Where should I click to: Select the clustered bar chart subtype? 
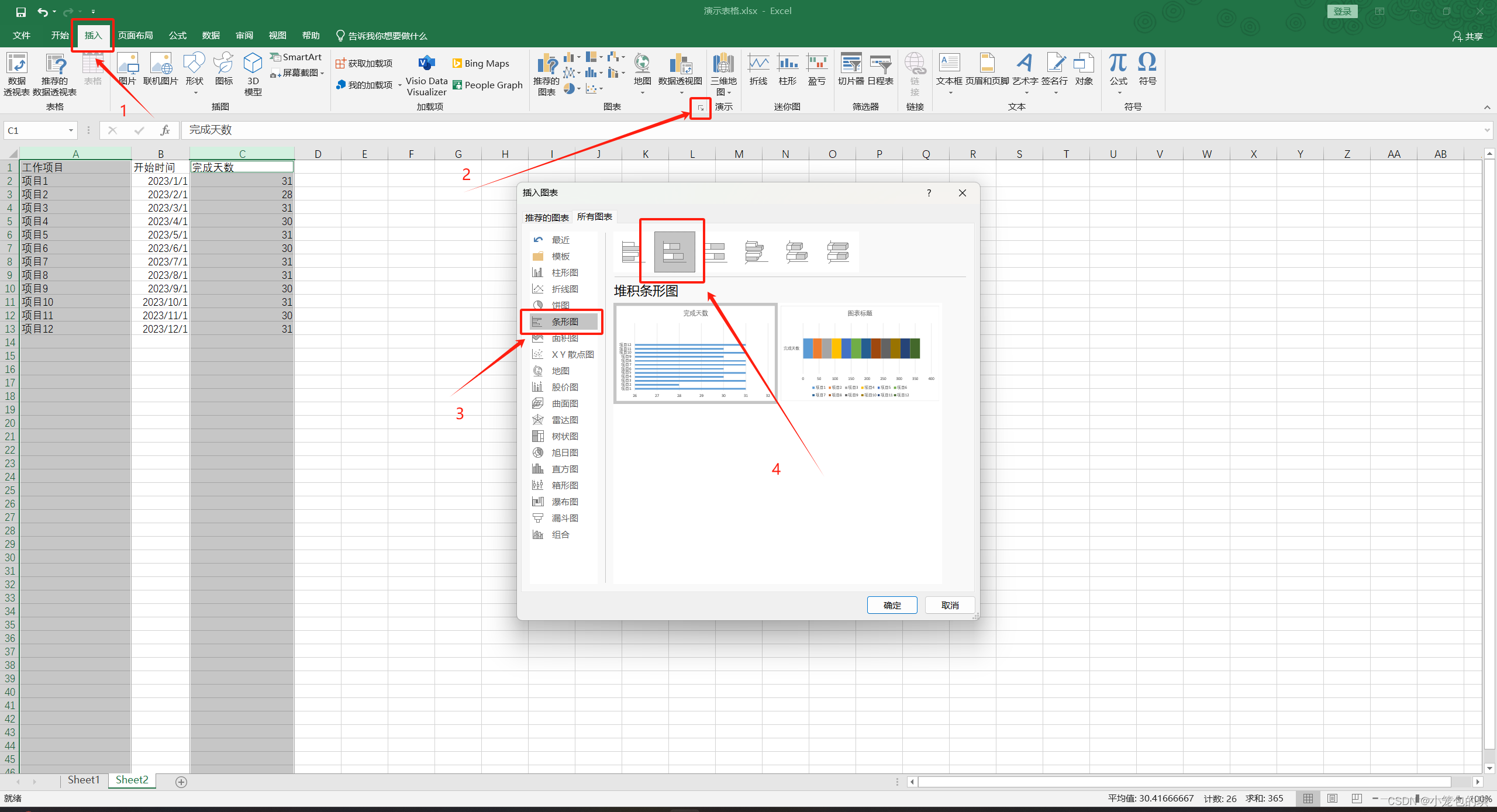[630, 251]
